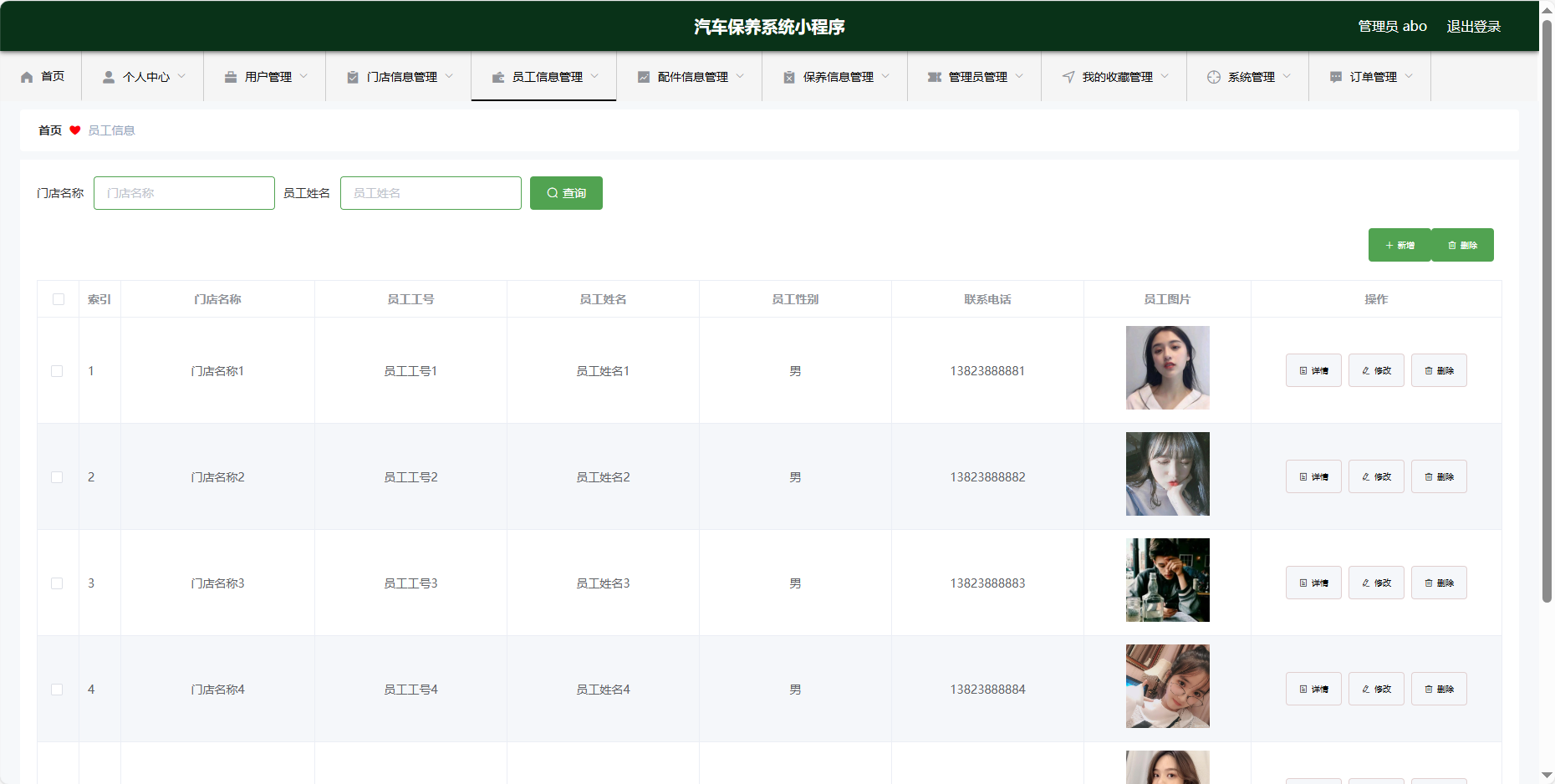Click the 员工工号2 cell

(410, 477)
